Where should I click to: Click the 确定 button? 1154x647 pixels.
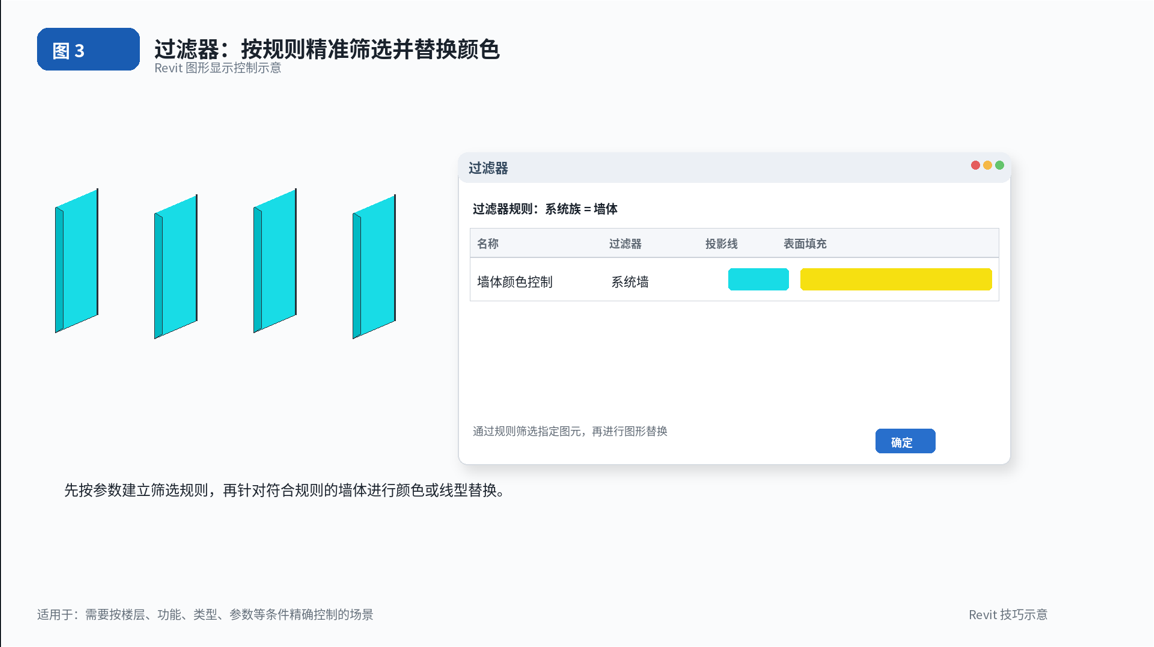click(905, 441)
